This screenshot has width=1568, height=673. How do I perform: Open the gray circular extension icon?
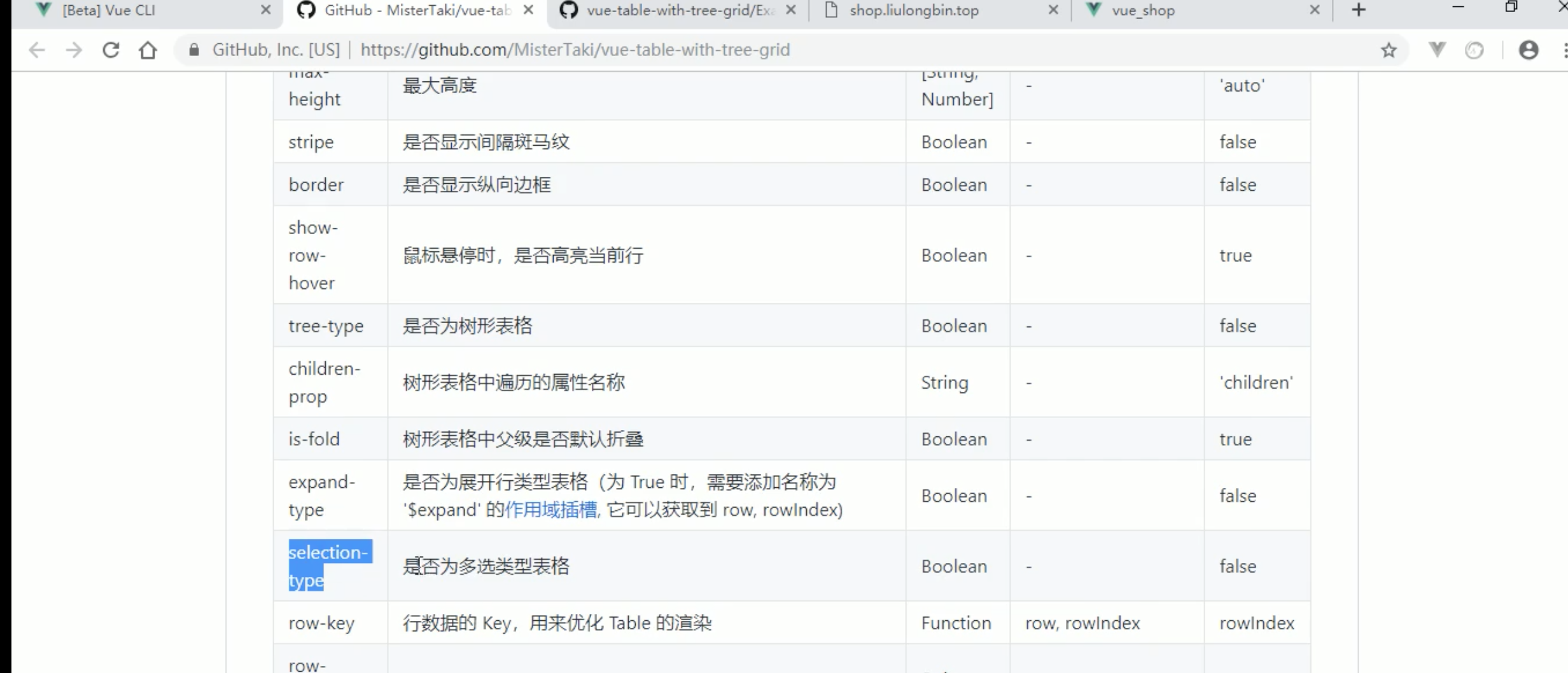[x=1474, y=50]
